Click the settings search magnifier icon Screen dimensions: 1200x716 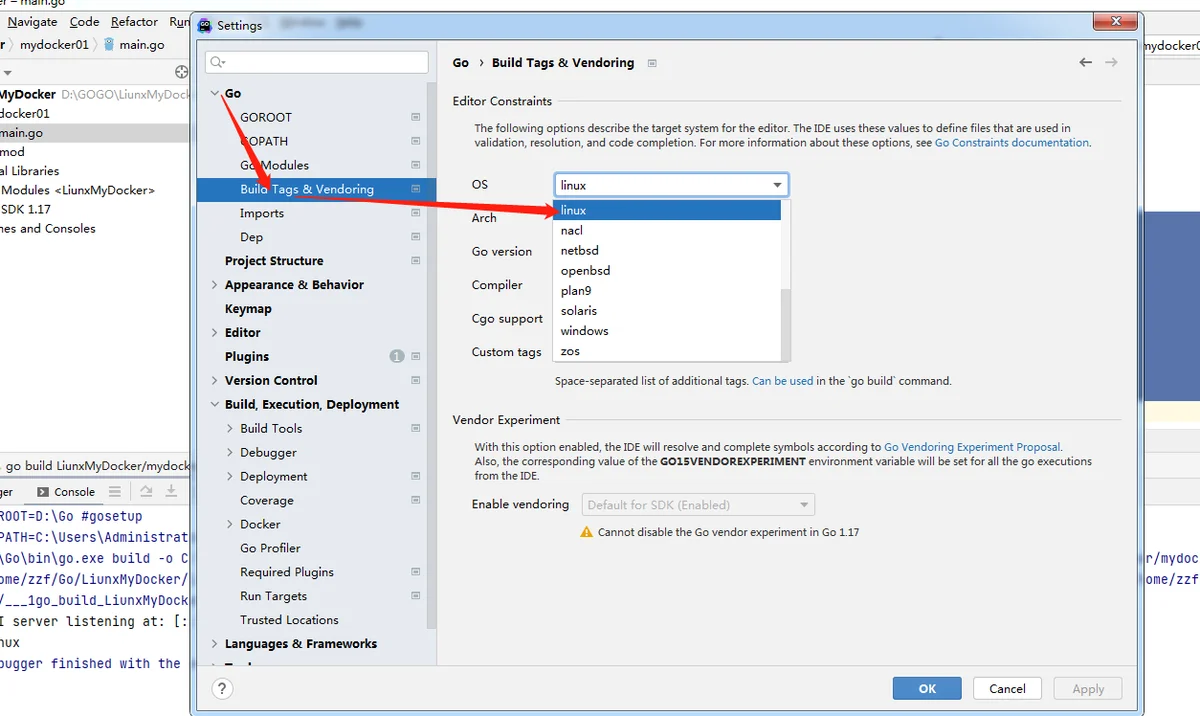click(x=217, y=62)
